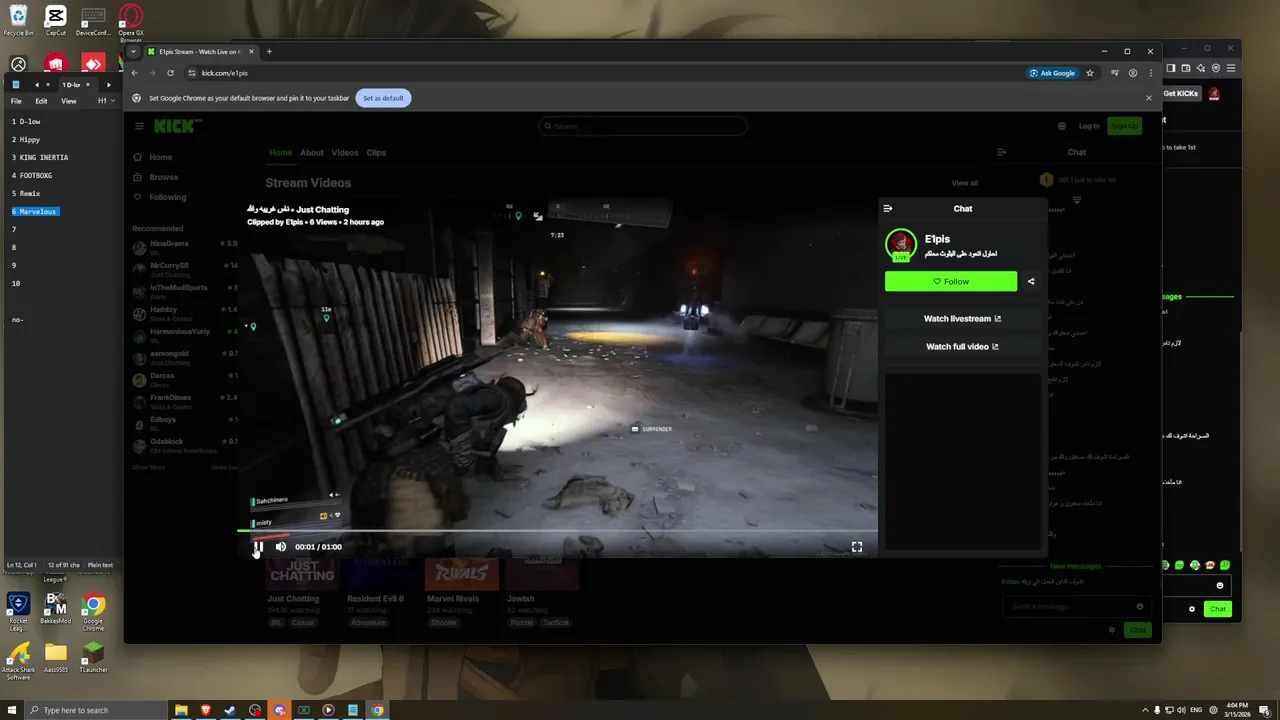Click the '2 Hippy' line
This screenshot has height=720, width=1280.
tap(26, 140)
